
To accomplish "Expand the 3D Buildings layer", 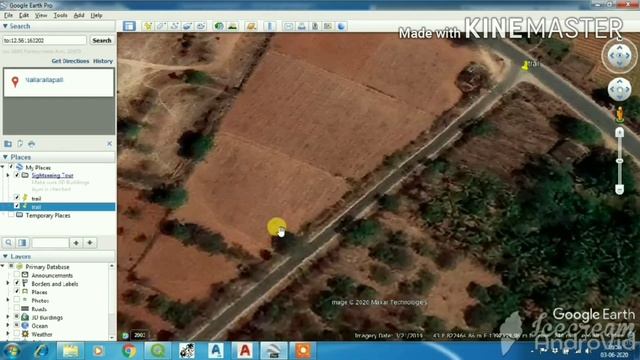I will (8, 317).
